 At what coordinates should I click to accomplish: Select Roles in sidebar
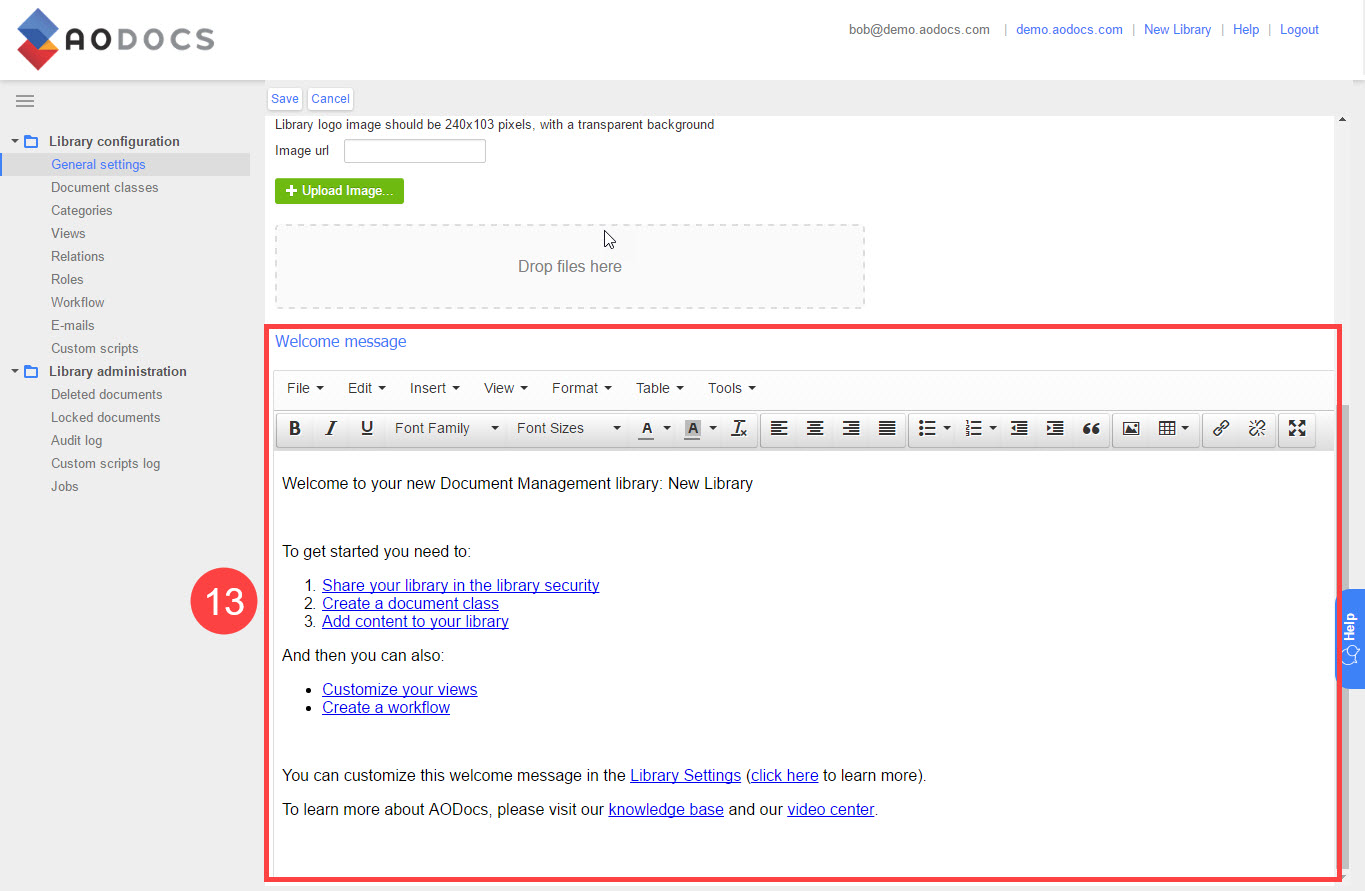pos(67,279)
